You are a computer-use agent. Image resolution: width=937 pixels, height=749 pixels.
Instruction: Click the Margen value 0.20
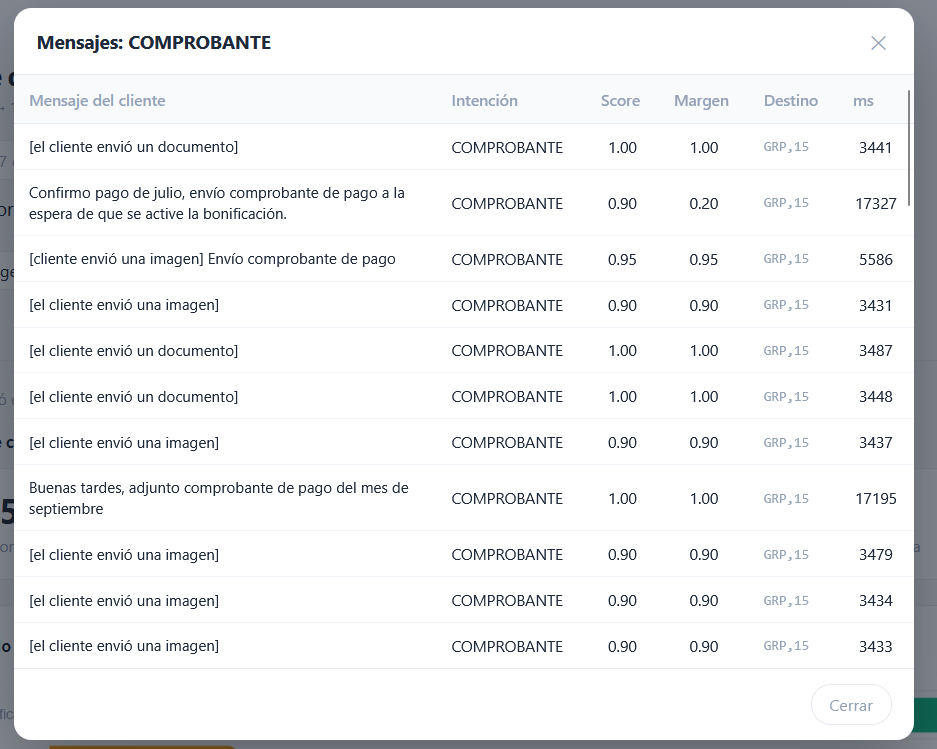coord(704,203)
